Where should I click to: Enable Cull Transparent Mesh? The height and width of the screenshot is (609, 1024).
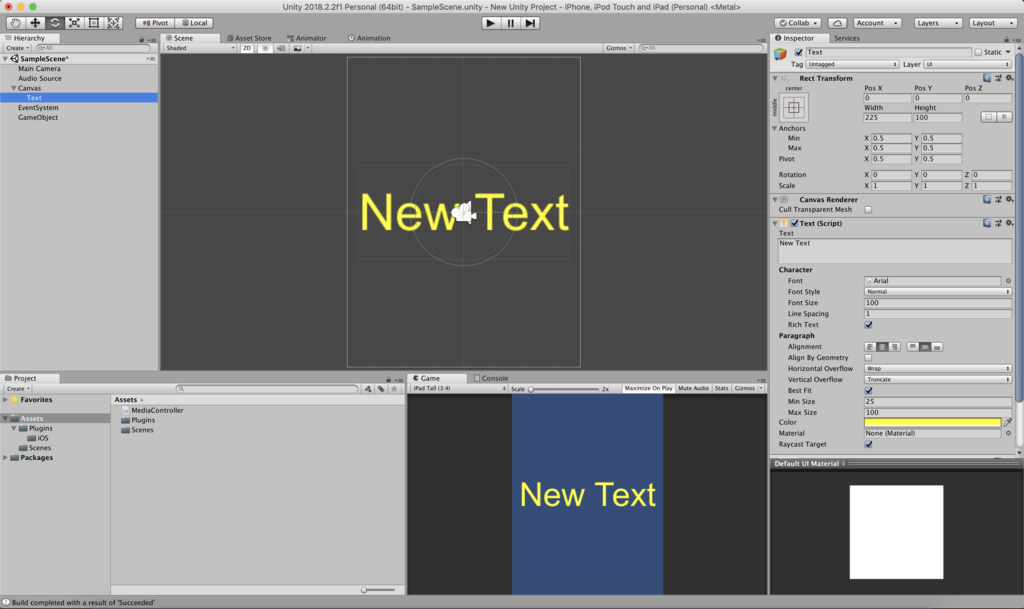pyautogui.click(x=869, y=210)
